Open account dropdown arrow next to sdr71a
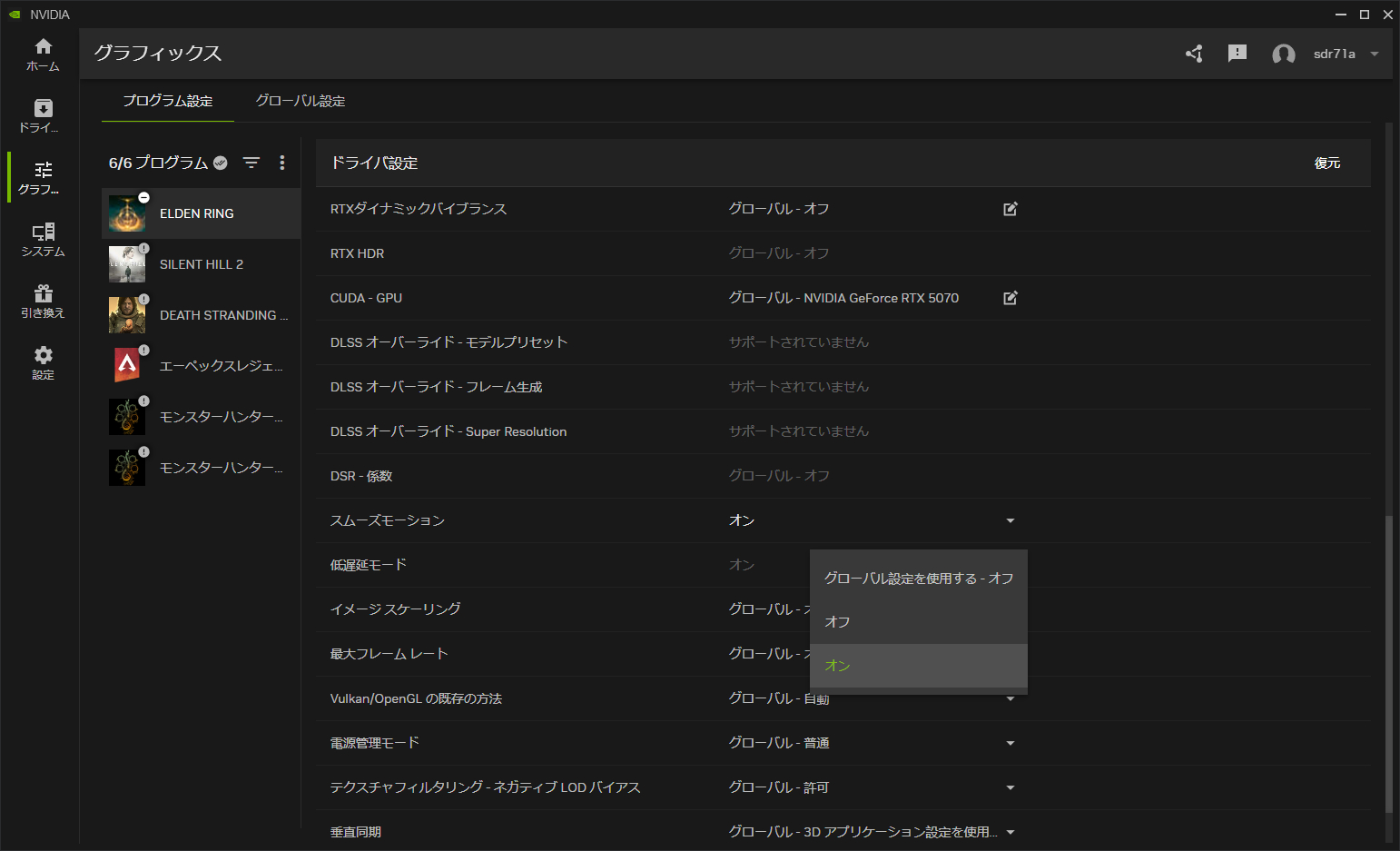Screen dimensions: 1400x851 pyautogui.click(x=1375, y=54)
